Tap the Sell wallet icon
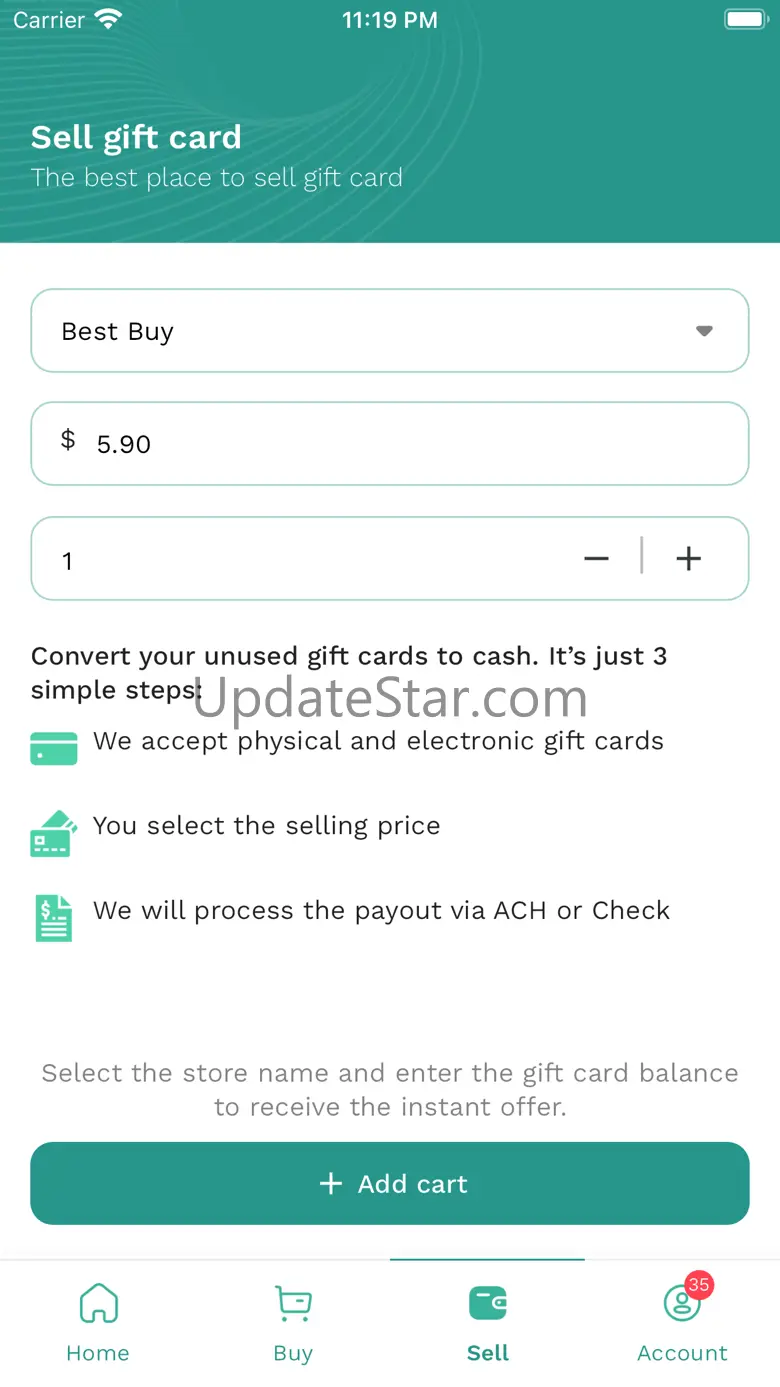Viewport: 780px width, 1387px height. (488, 1303)
